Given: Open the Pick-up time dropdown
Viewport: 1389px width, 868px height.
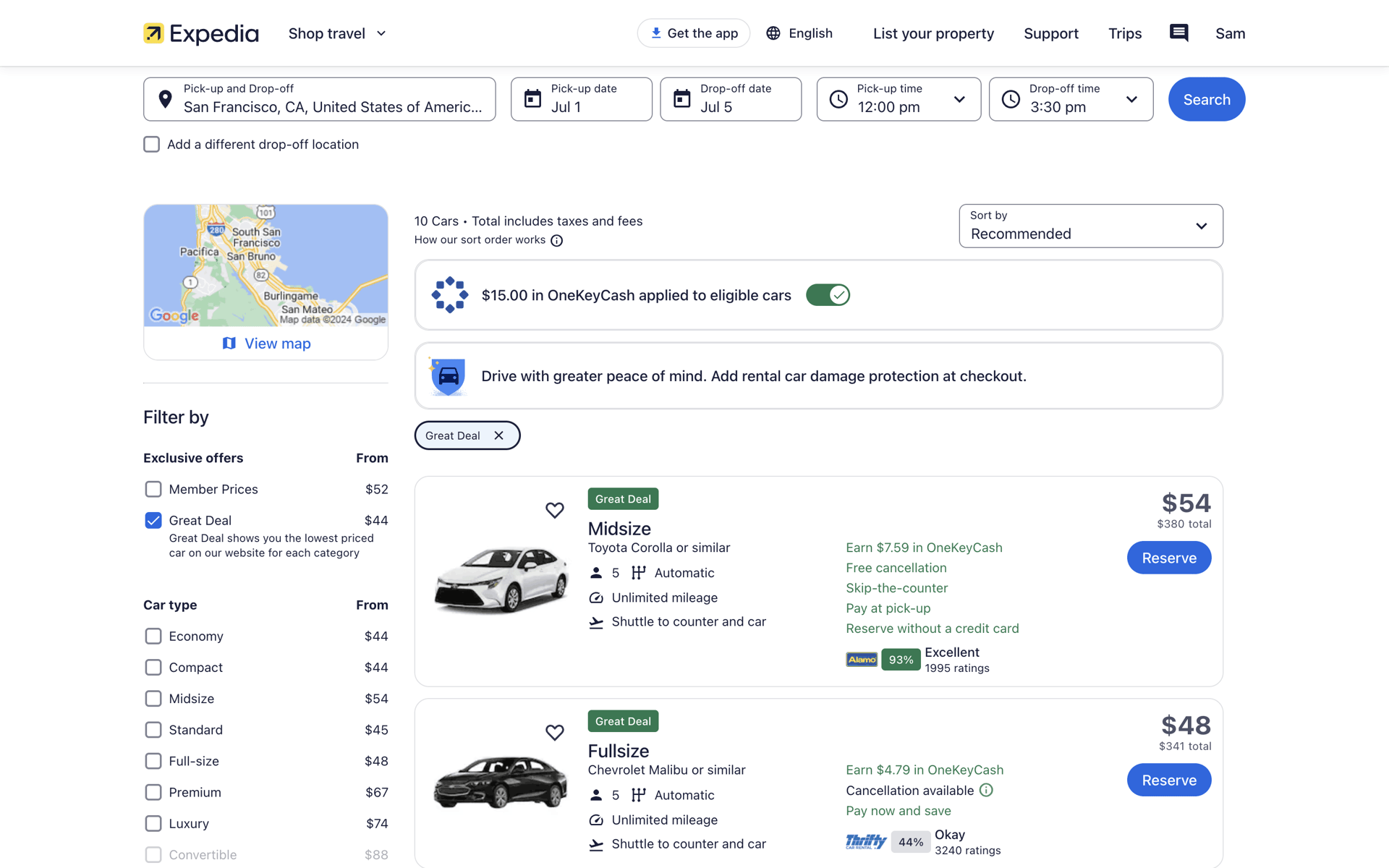Looking at the screenshot, I should [x=899, y=99].
